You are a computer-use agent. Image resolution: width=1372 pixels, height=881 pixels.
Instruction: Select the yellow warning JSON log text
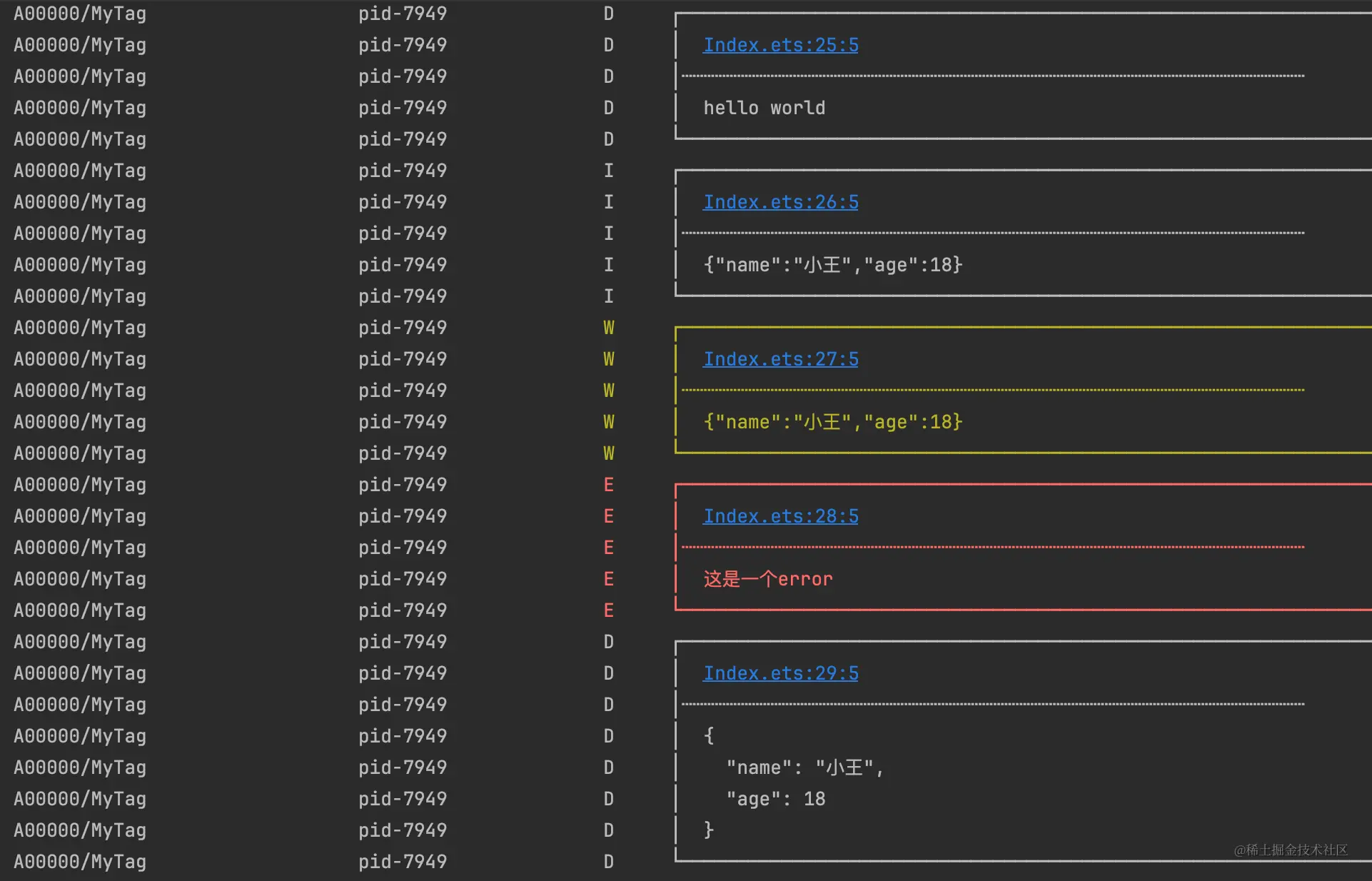832,422
